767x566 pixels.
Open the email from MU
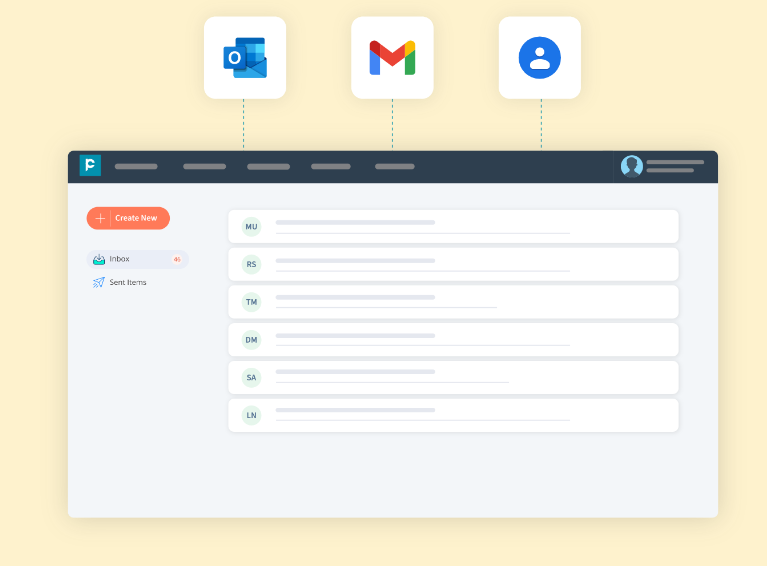[x=453, y=226]
